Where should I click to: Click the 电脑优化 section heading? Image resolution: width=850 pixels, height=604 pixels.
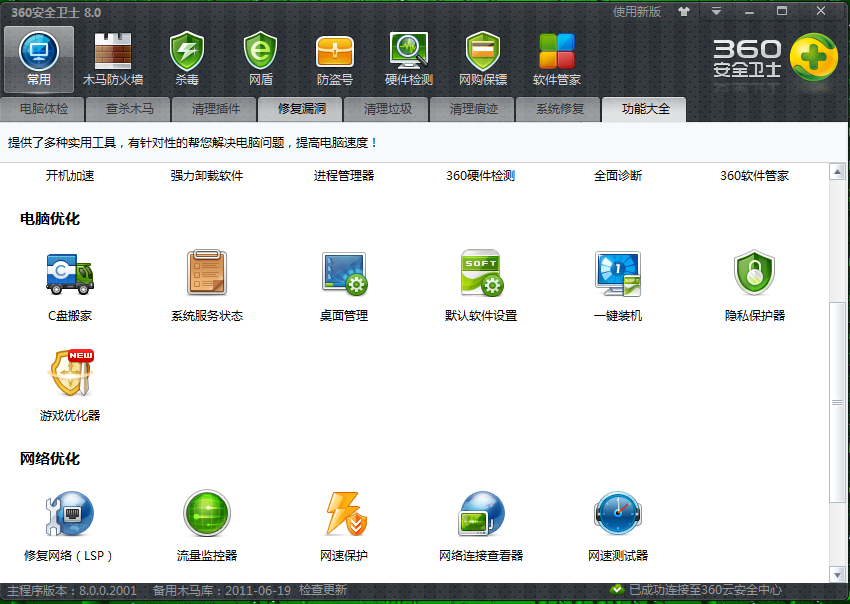tap(50, 219)
